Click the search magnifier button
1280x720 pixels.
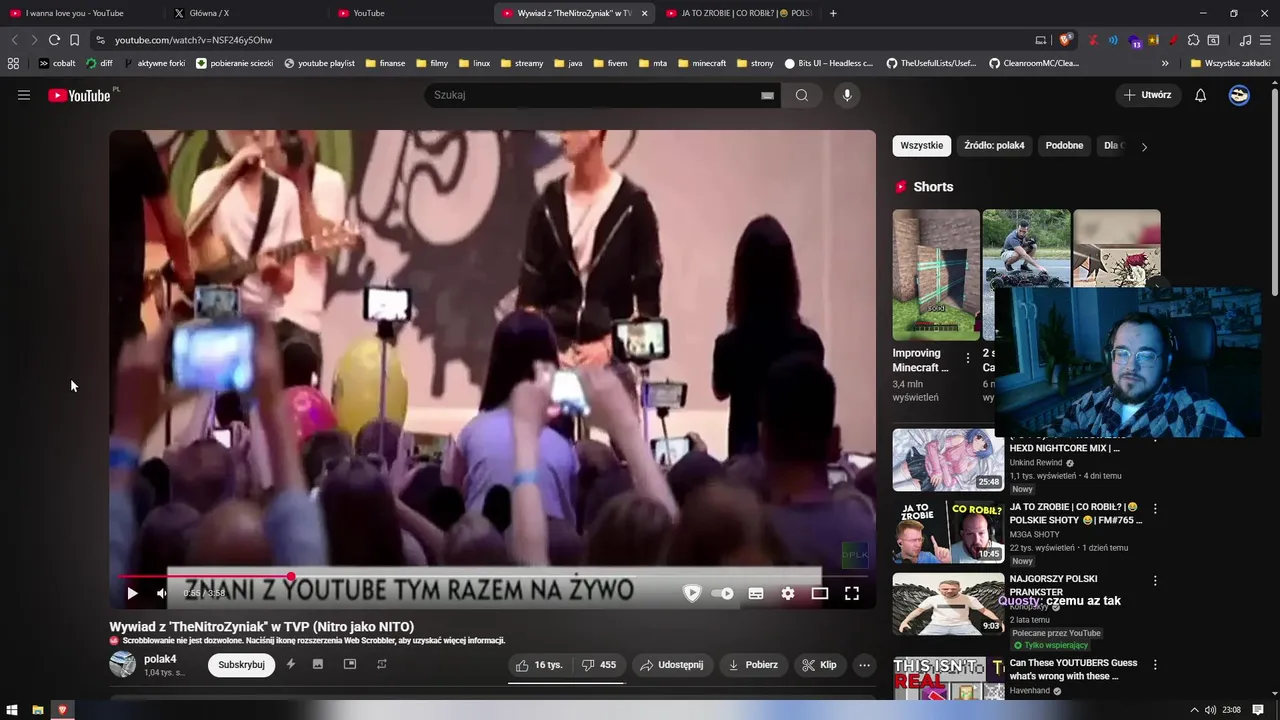click(802, 95)
